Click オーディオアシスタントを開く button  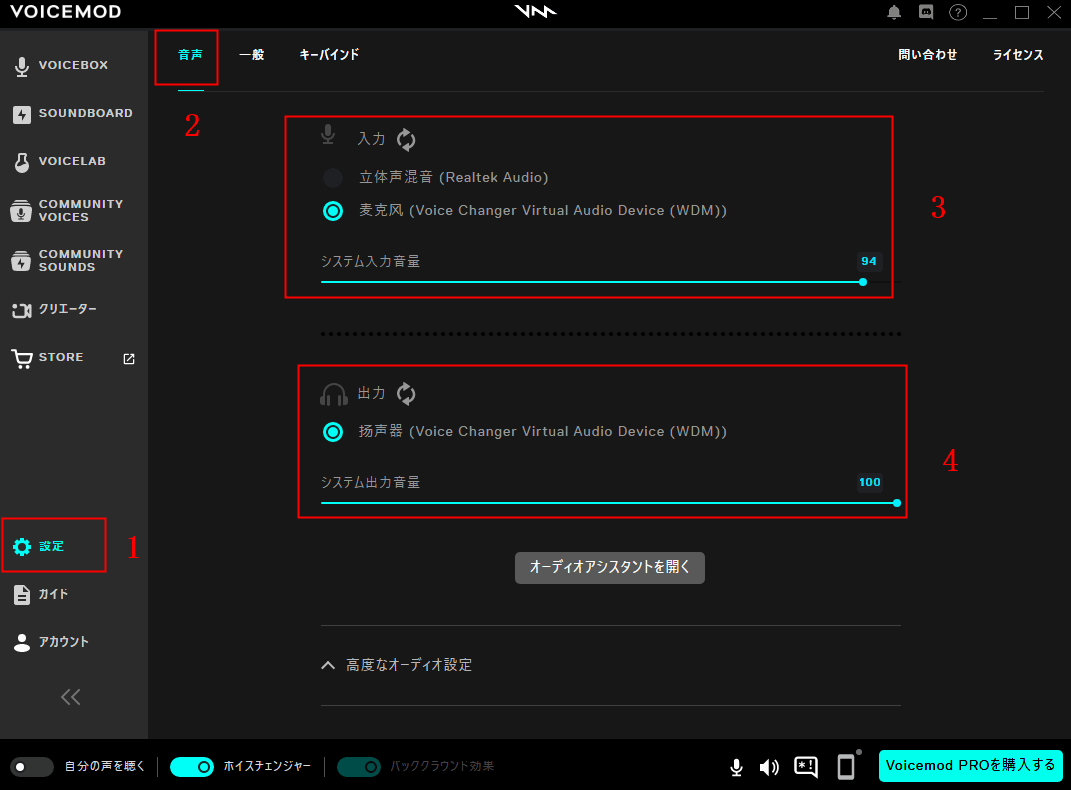(610, 567)
